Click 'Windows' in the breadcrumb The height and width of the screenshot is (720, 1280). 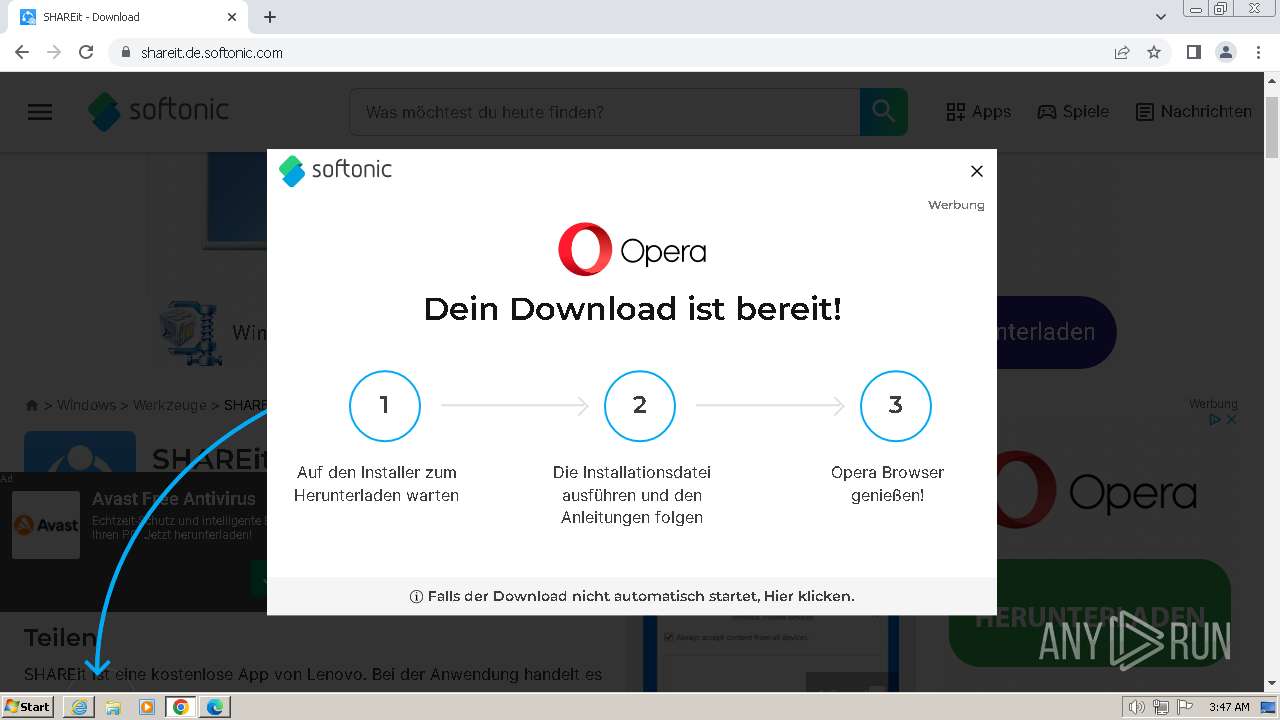pyautogui.click(x=86, y=405)
